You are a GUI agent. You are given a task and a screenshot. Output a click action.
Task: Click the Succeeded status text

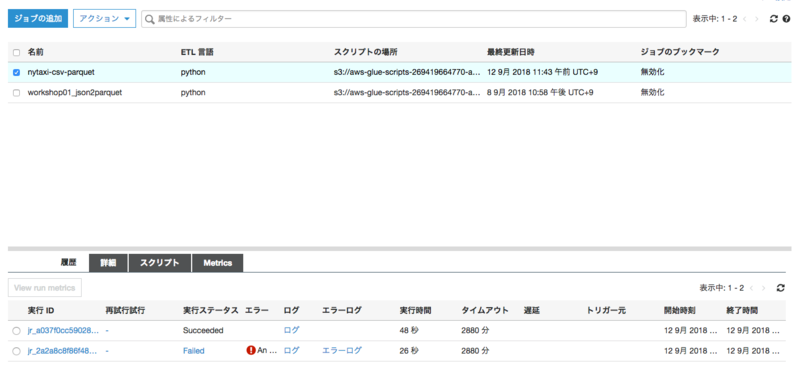tap(203, 330)
